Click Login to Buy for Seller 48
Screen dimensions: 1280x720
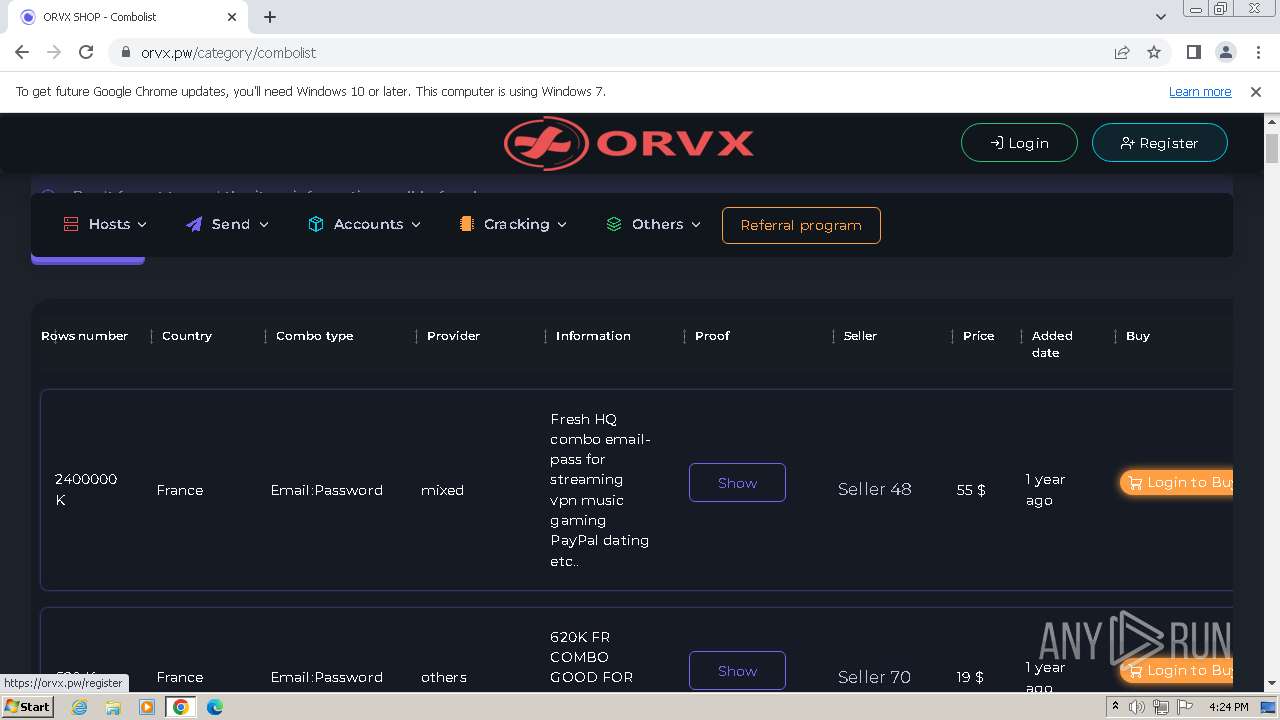(1176, 483)
